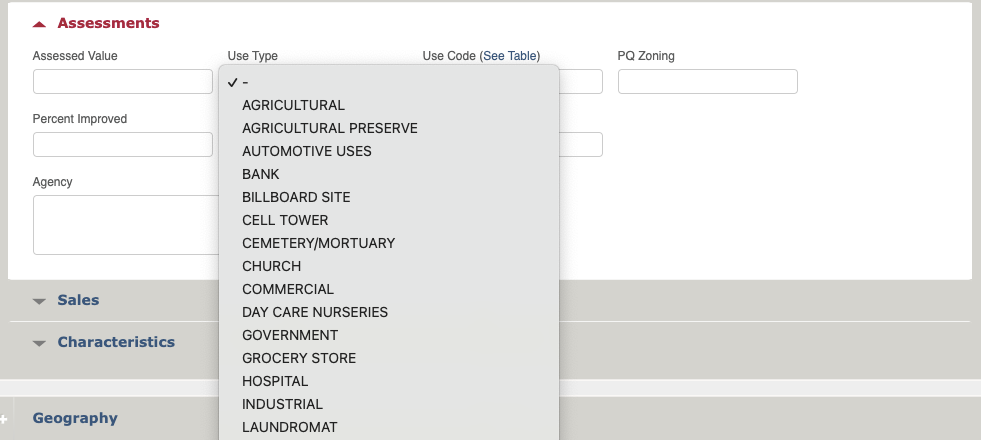
Task: Click the Percent Improved input field
Action: [x=123, y=145]
